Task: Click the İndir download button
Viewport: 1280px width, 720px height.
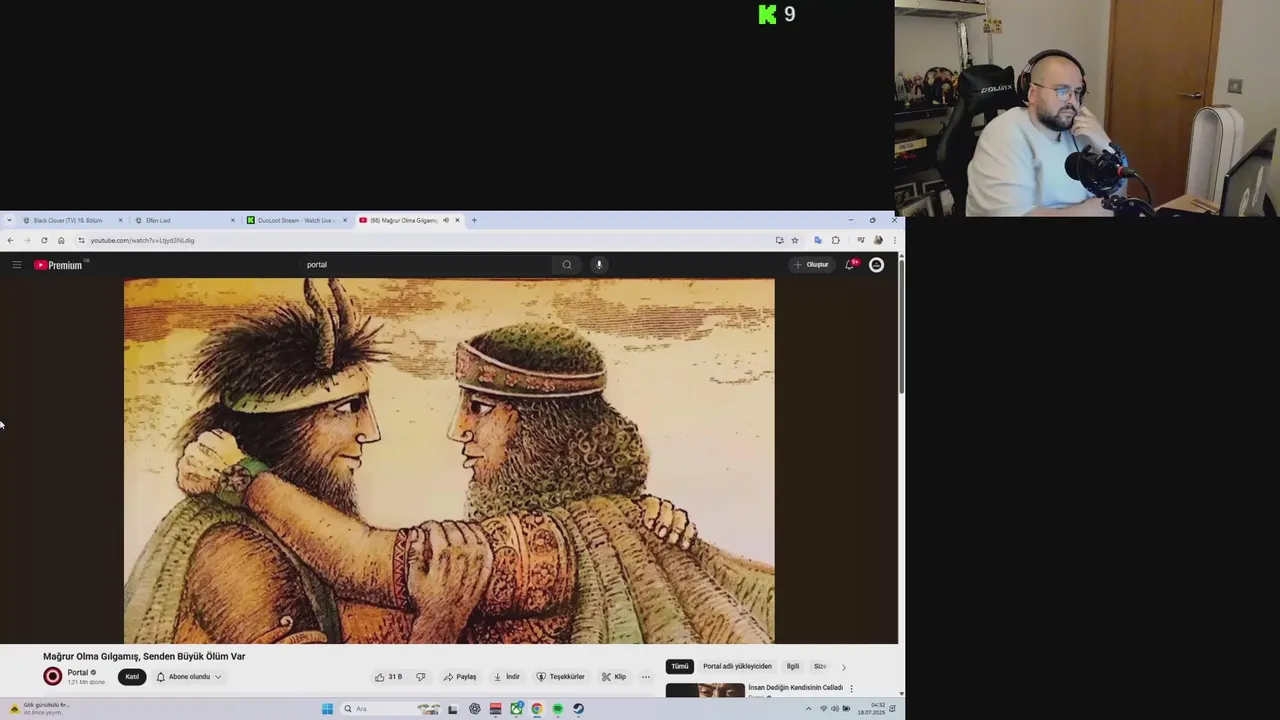Action: [507, 677]
